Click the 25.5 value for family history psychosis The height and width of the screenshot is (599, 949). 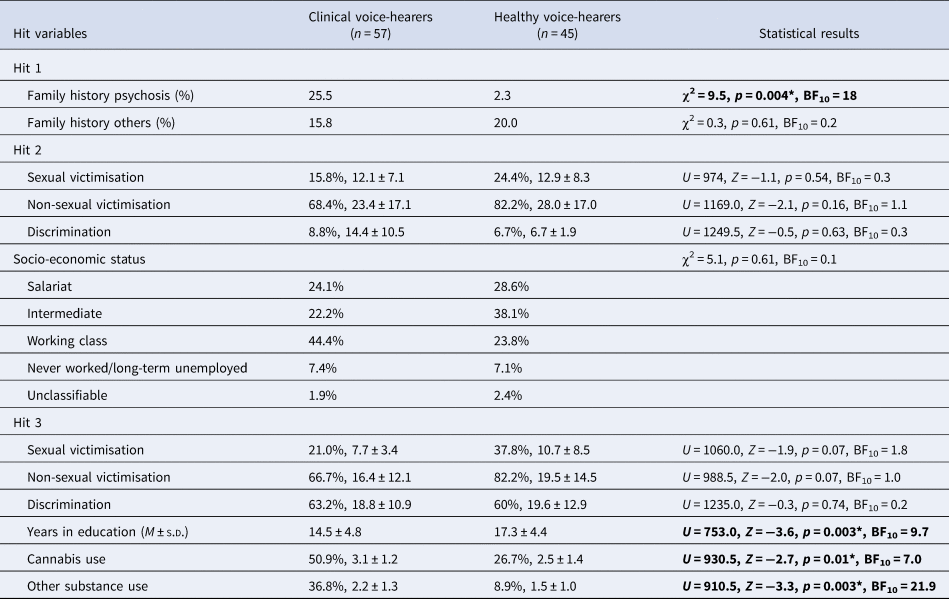tap(322, 96)
